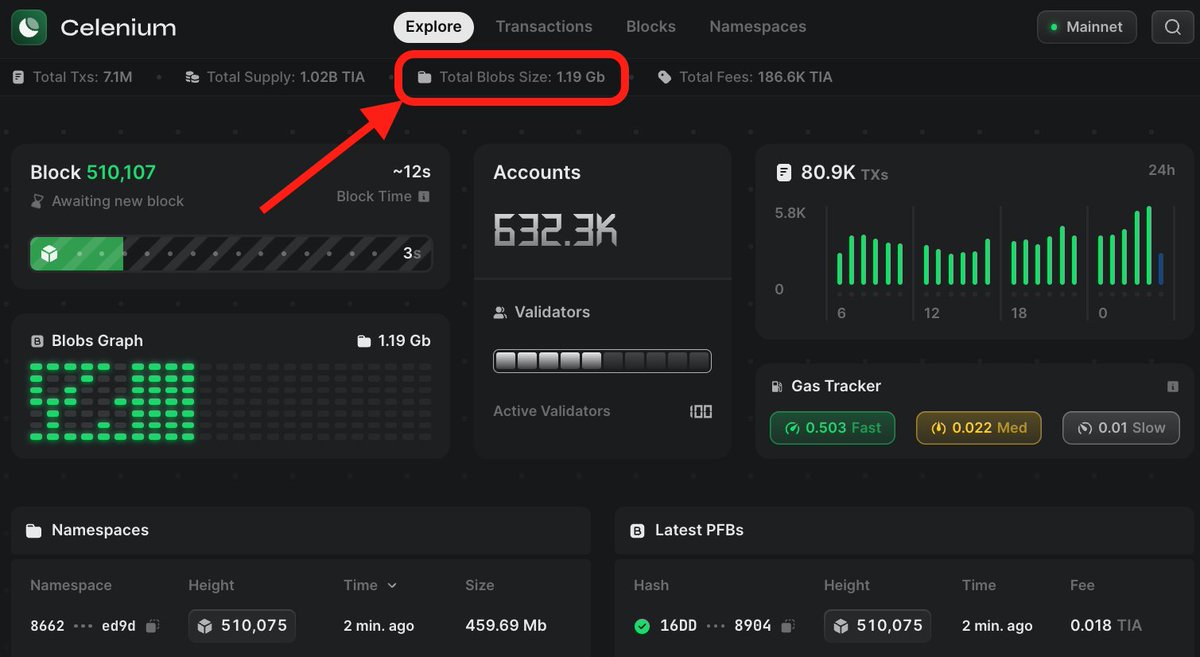1200x657 pixels.
Task: Go to the Namespaces tab
Action: click(x=758, y=27)
